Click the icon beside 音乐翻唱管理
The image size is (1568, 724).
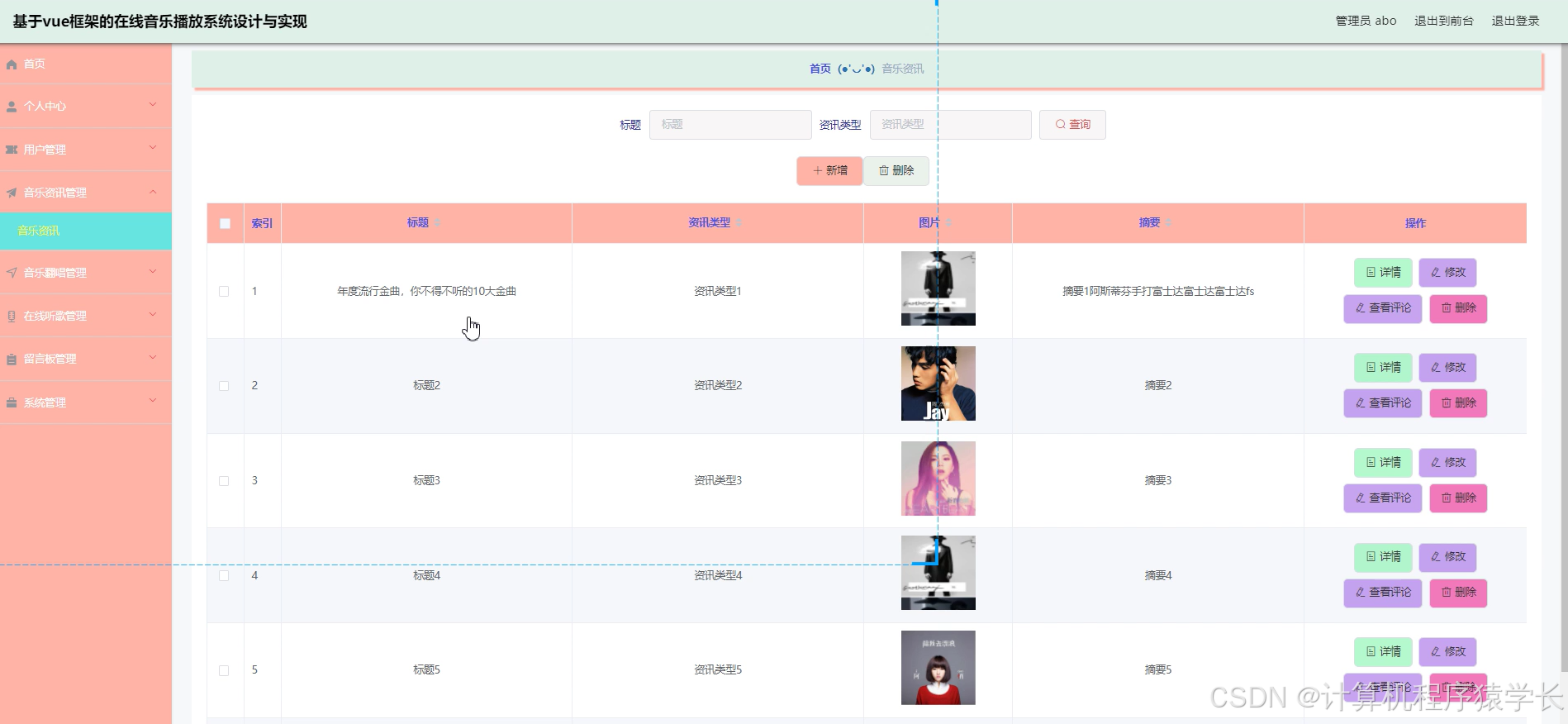12,273
